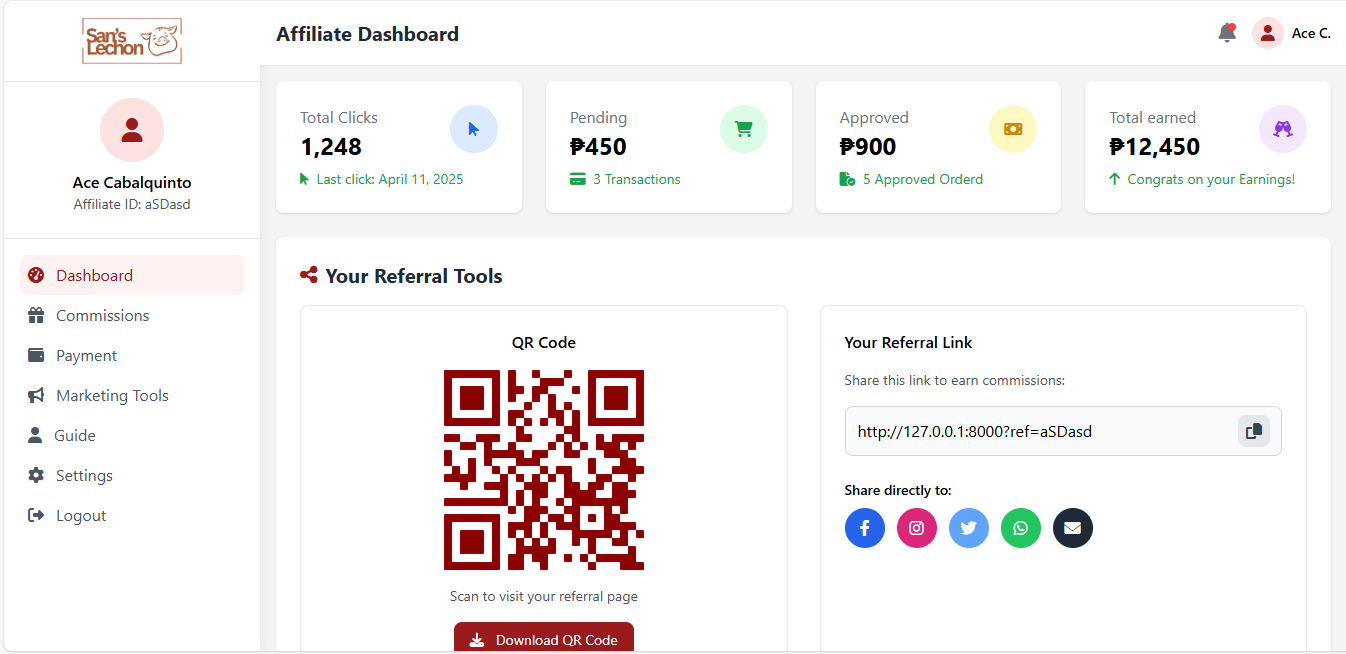Click the Settings gear icon

coord(38,475)
